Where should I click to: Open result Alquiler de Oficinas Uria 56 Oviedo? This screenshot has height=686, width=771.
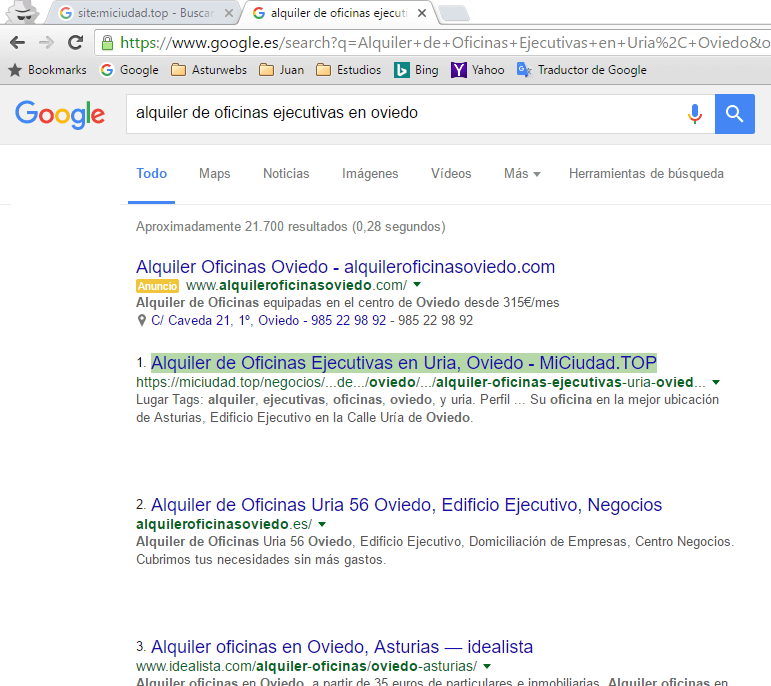pos(406,505)
